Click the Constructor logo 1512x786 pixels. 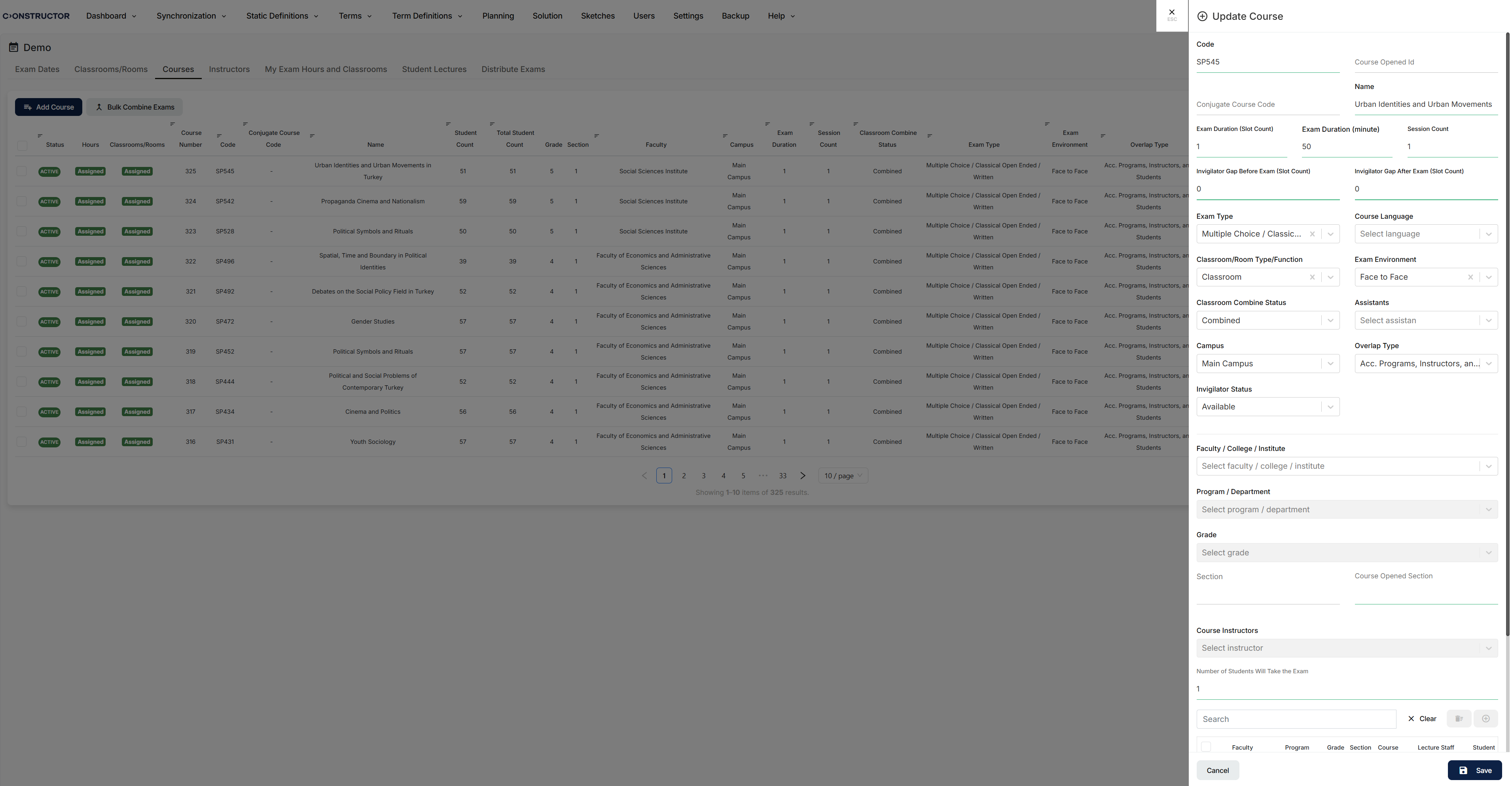pos(36,16)
